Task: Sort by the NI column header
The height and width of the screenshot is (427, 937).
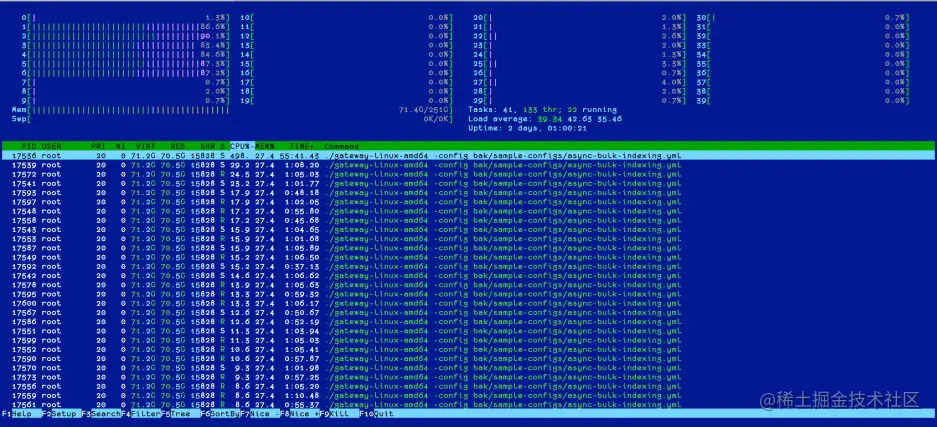Action: point(121,146)
